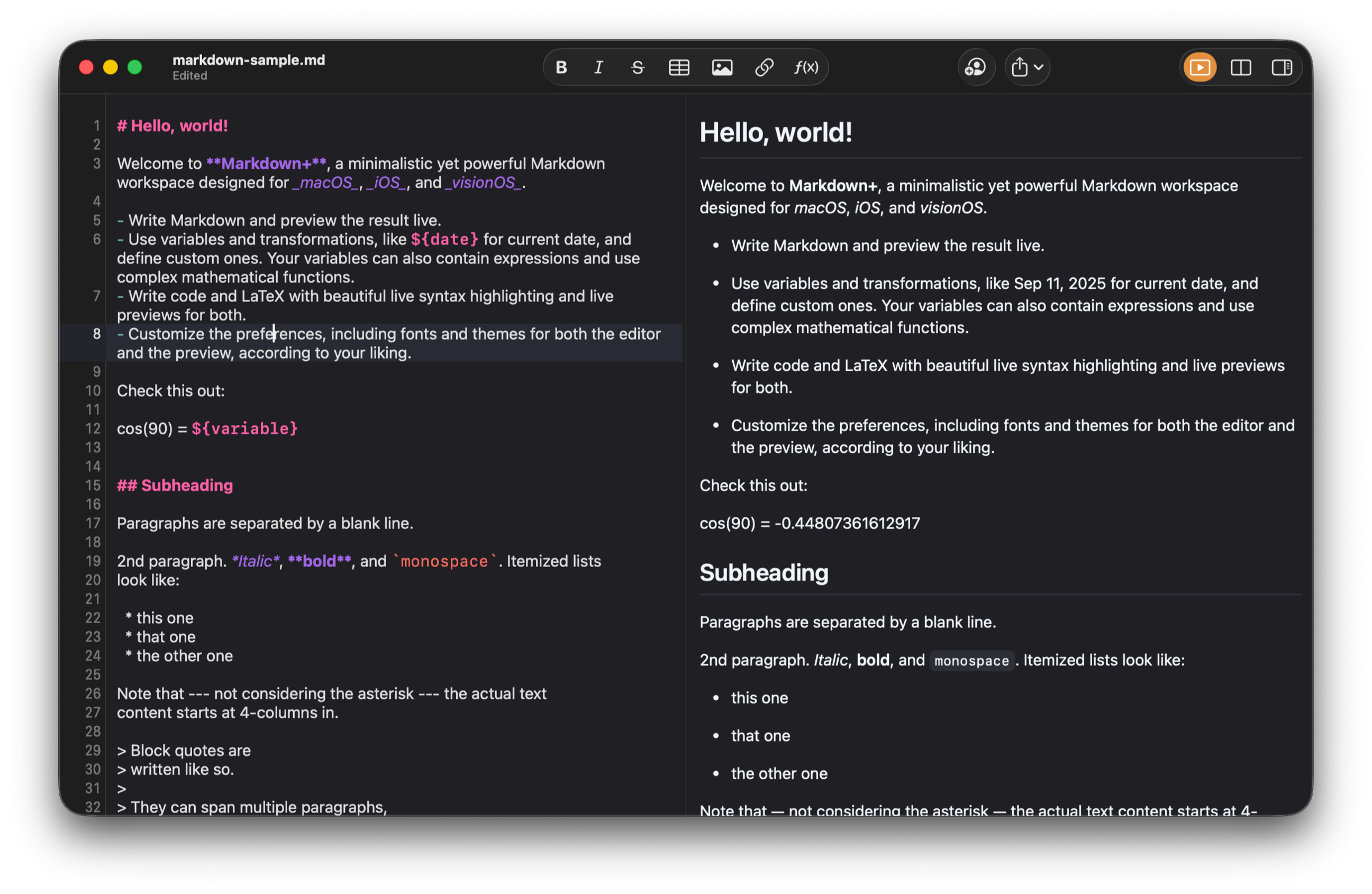Click the share chevron arrow
The width and height of the screenshot is (1372, 894).
click(x=1039, y=68)
